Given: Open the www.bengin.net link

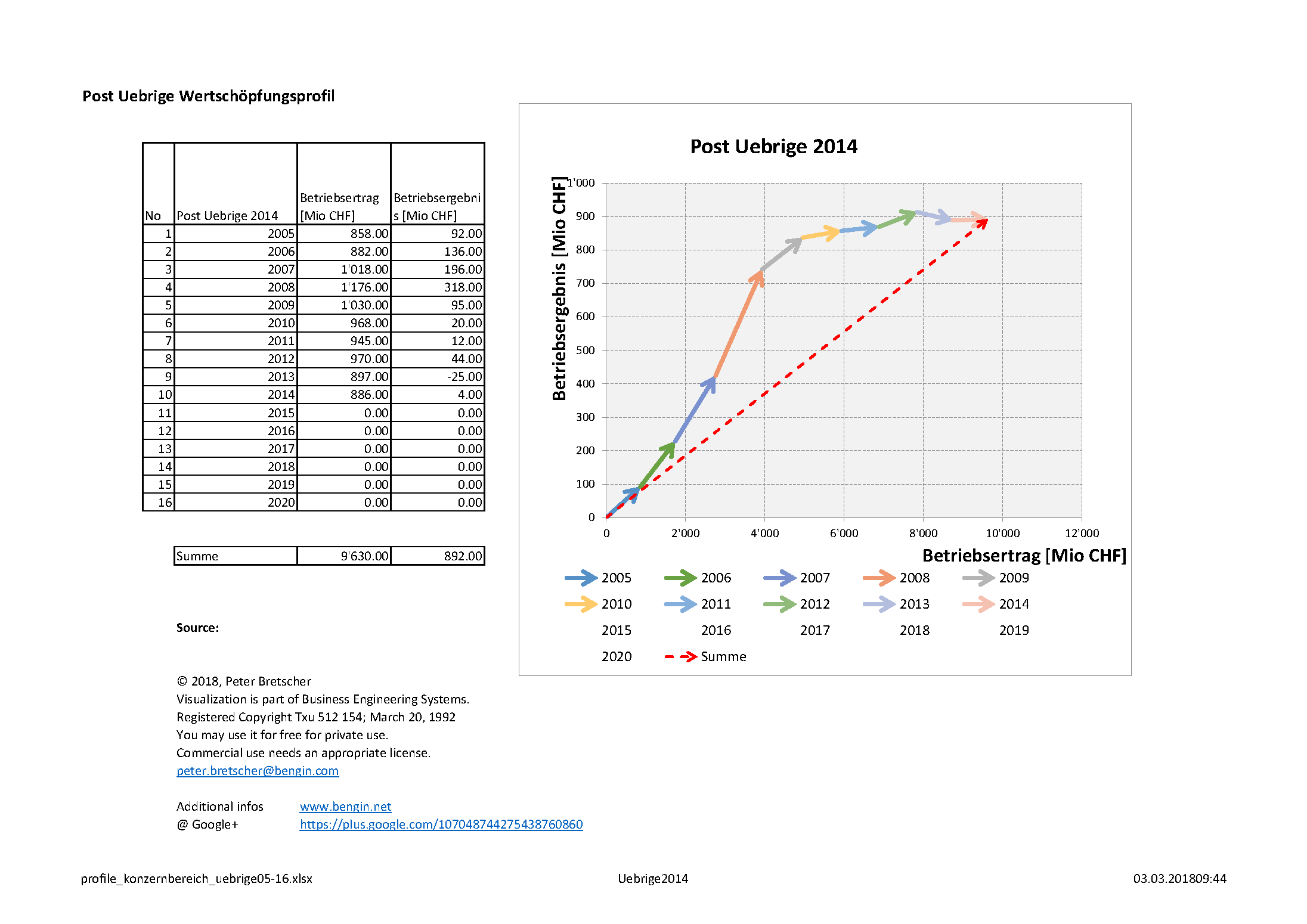Looking at the screenshot, I should tap(345, 807).
